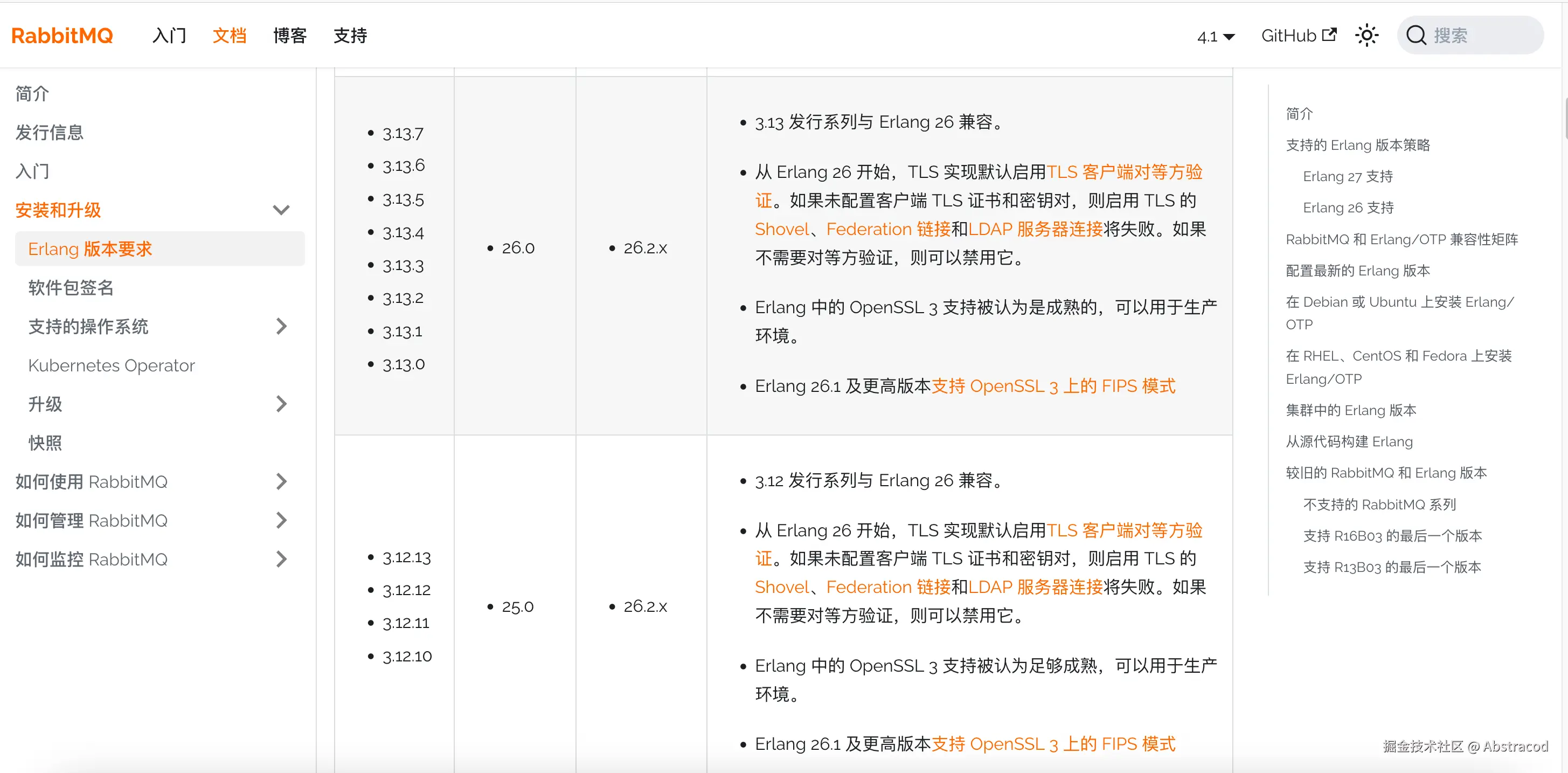Select 安装和升级 sidebar category
Image resolution: width=1568 pixels, height=773 pixels.
click(58, 210)
